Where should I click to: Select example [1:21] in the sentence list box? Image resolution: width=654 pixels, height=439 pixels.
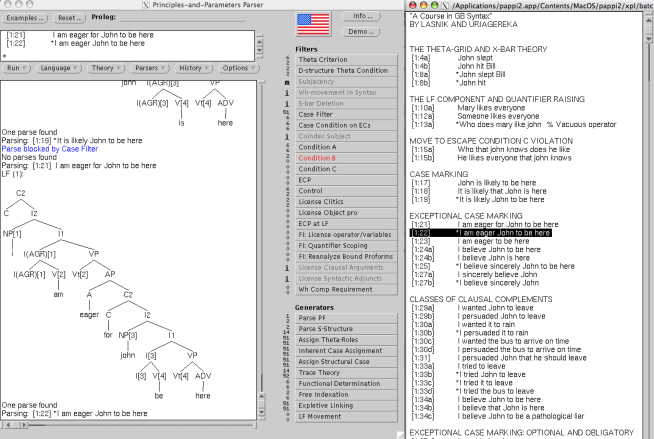coord(80,35)
